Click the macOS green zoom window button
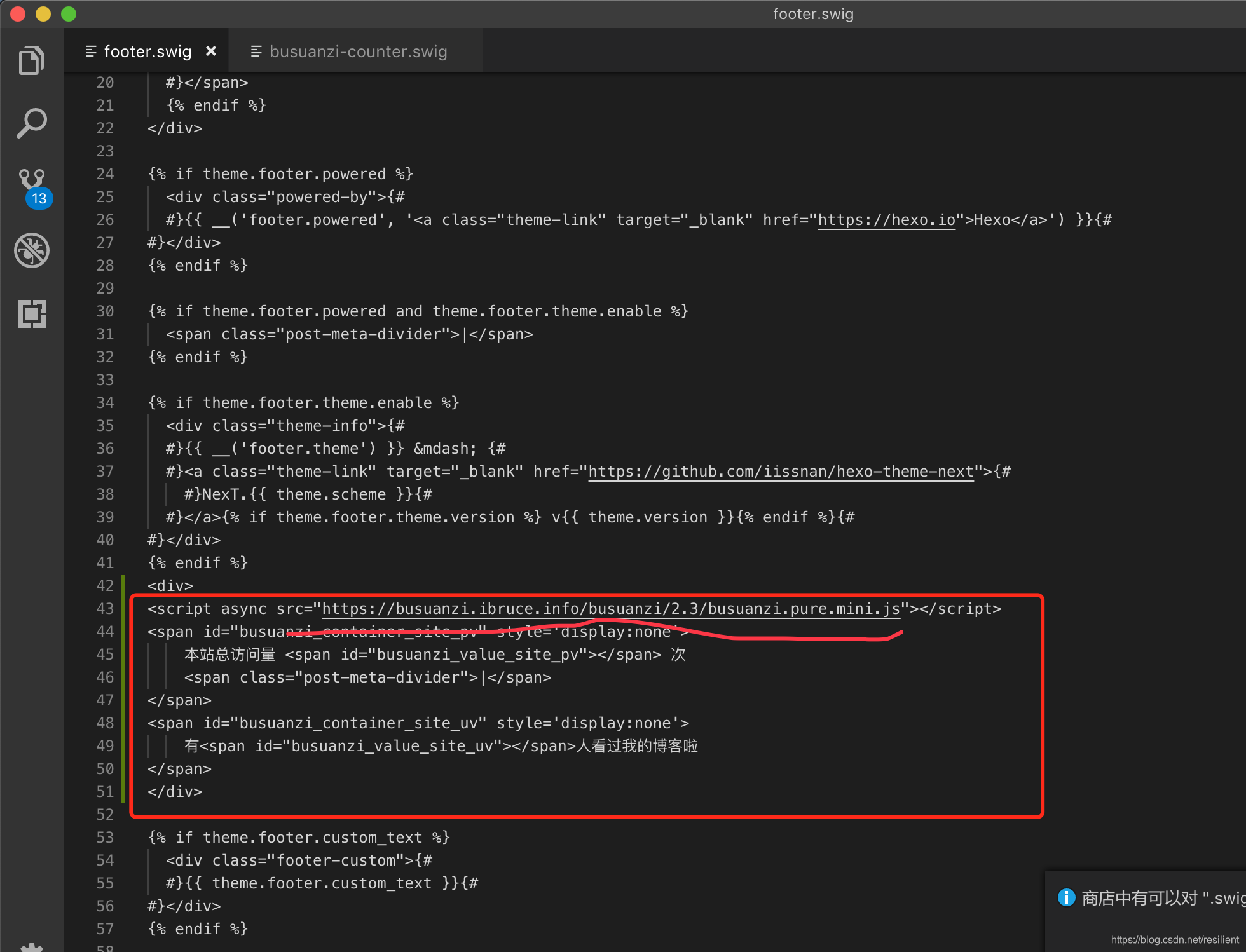The height and width of the screenshot is (952, 1246). click(x=69, y=14)
